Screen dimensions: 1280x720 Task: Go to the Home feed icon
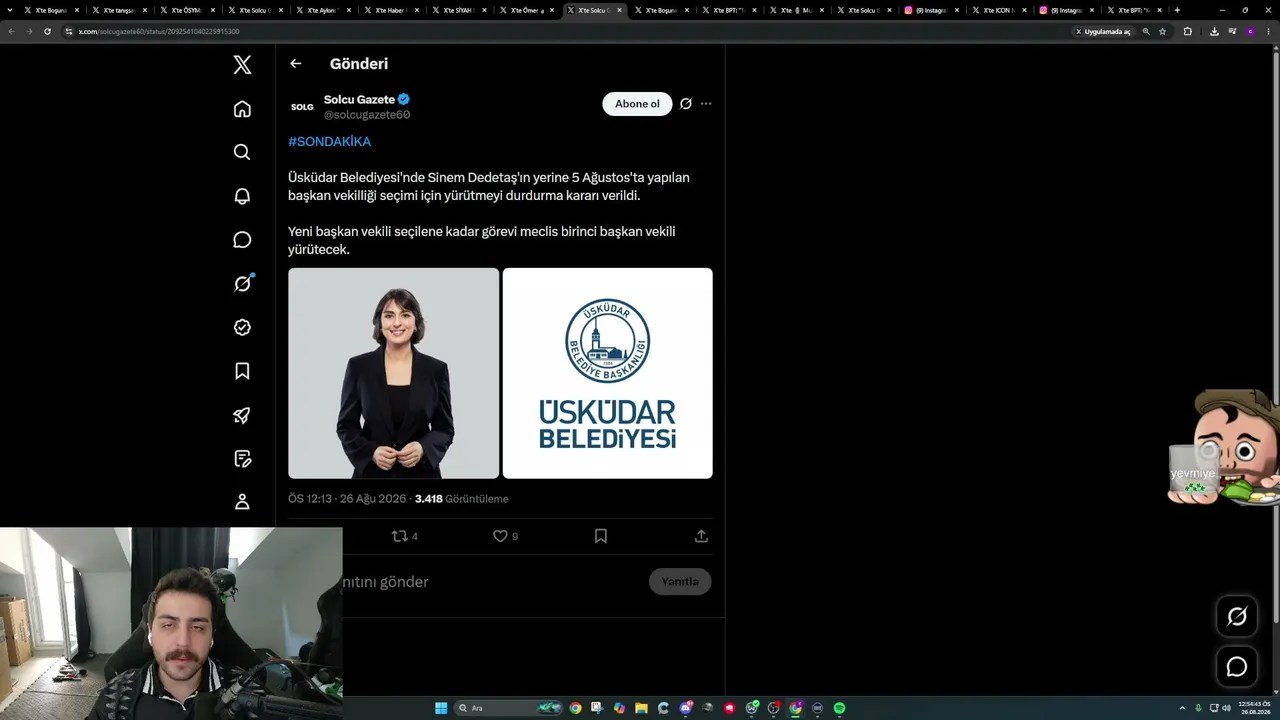[x=242, y=109]
